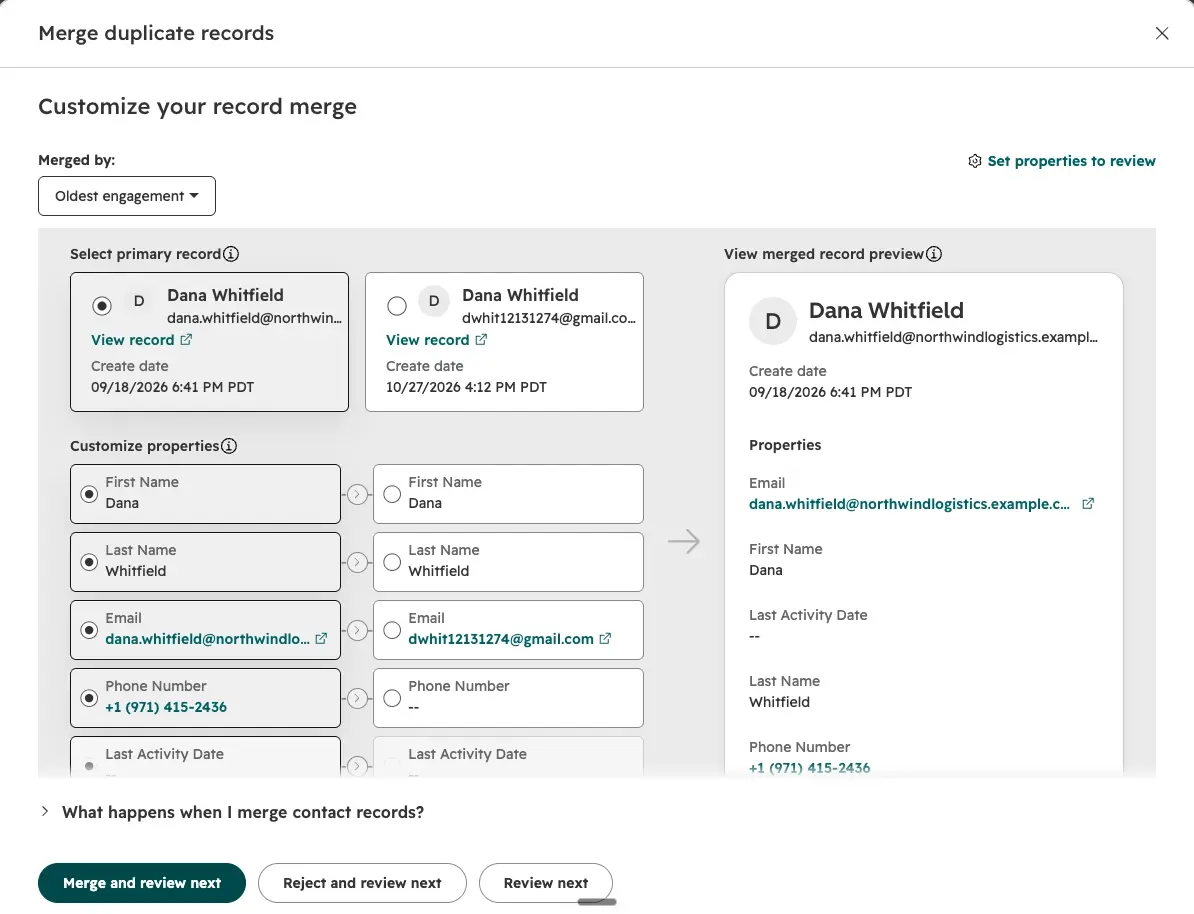
Task: Open dwhit12131274@gmail.com email link
Action: click(500, 639)
